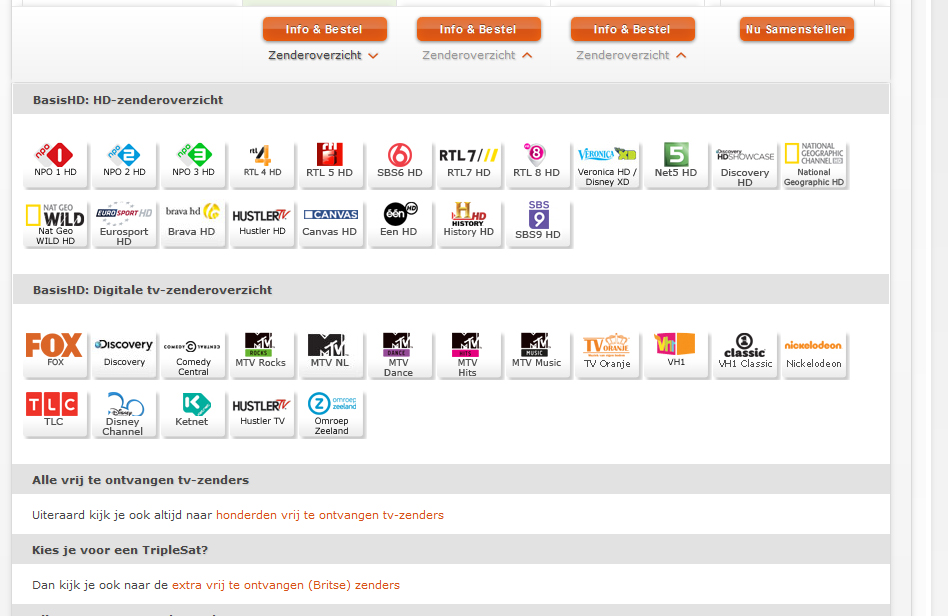Click the BasisHD: HD-zenderoverzicht header
The width and height of the screenshot is (948, 616).
(x=451, y=100)
